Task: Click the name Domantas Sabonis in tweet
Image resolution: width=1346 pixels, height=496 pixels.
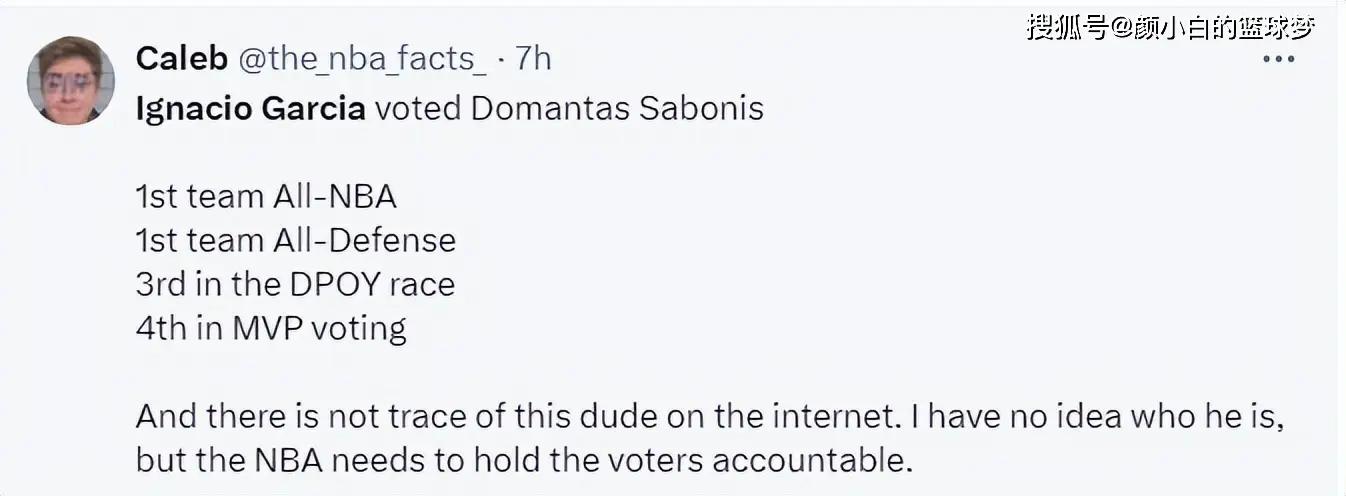Action: tap(617, 108)
